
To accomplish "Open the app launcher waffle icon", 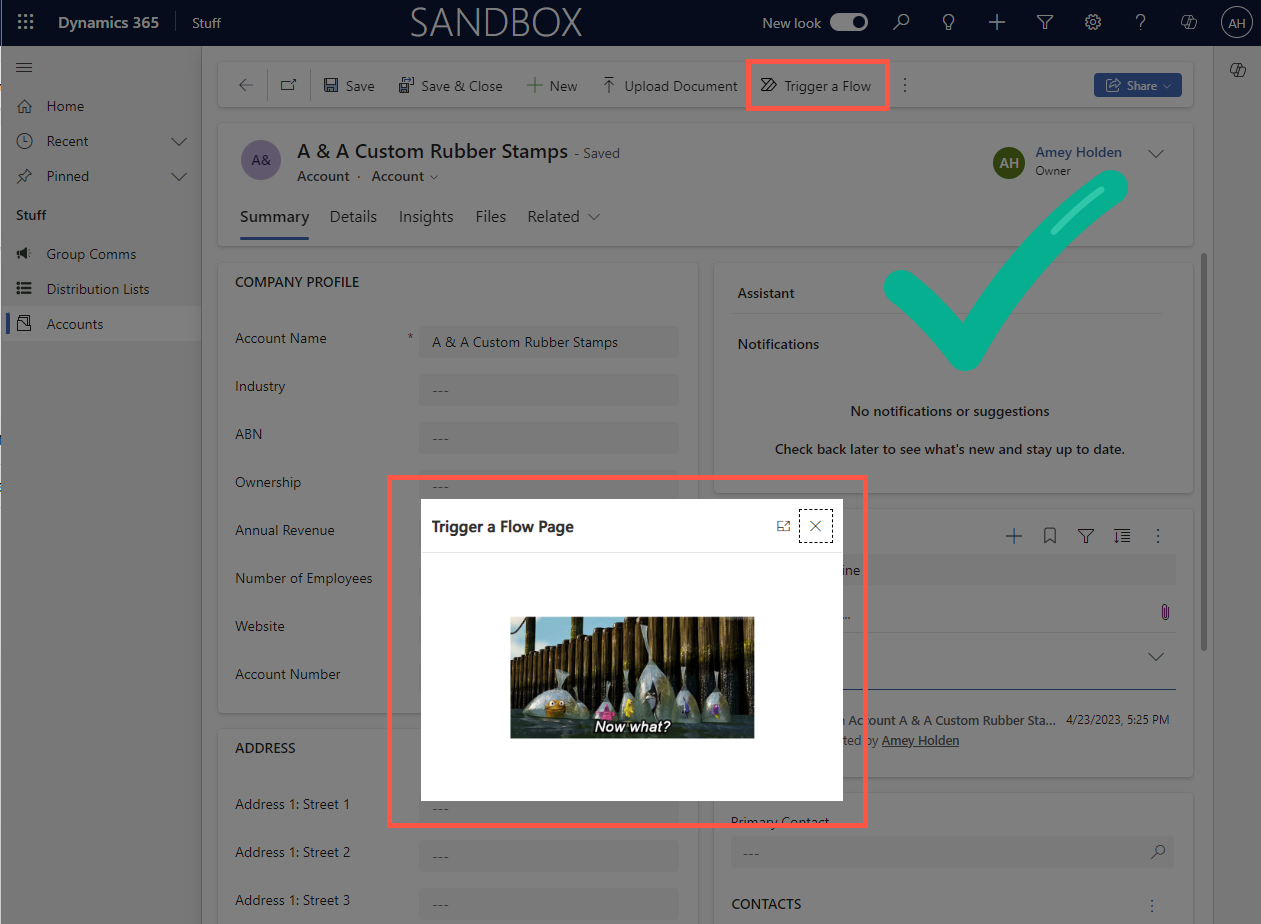I will point(25,22).
